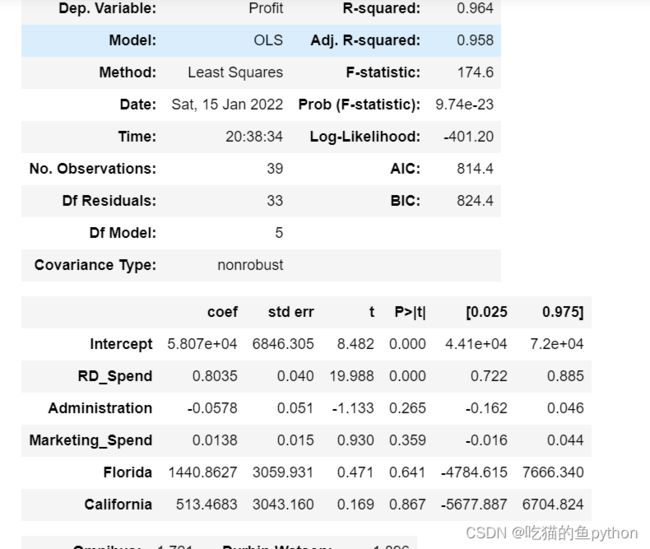Click the Administration row label
The image size is (650, 549).
[100, 408]
